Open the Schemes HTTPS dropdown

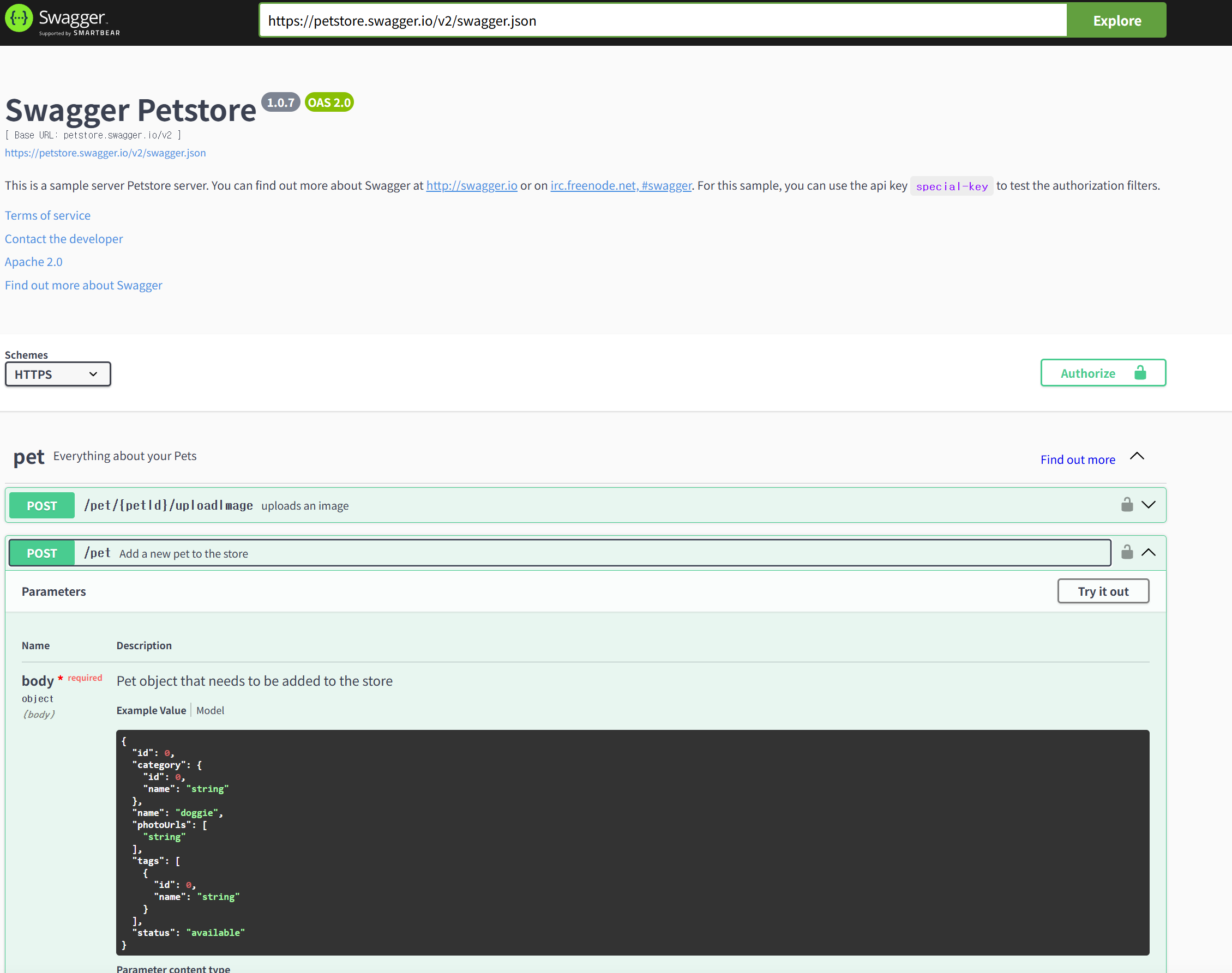pyautogui.click(x=58, y=374)
